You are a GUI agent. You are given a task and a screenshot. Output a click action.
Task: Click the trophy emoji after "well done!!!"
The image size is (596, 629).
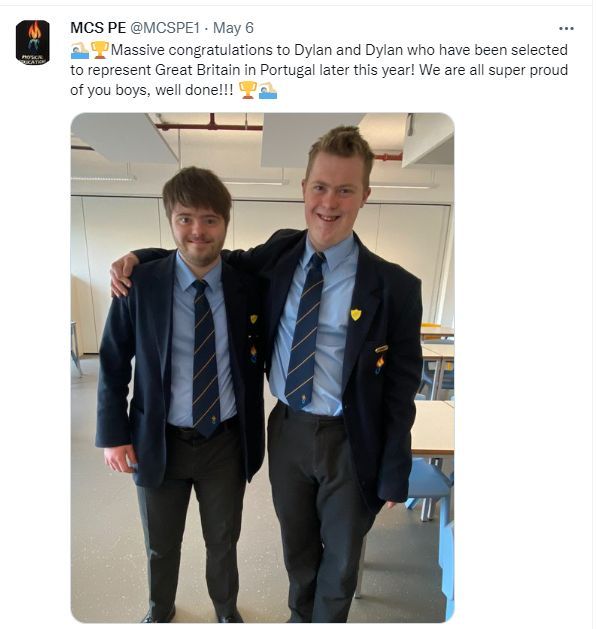pyautogui.click(x=247, y=90)
